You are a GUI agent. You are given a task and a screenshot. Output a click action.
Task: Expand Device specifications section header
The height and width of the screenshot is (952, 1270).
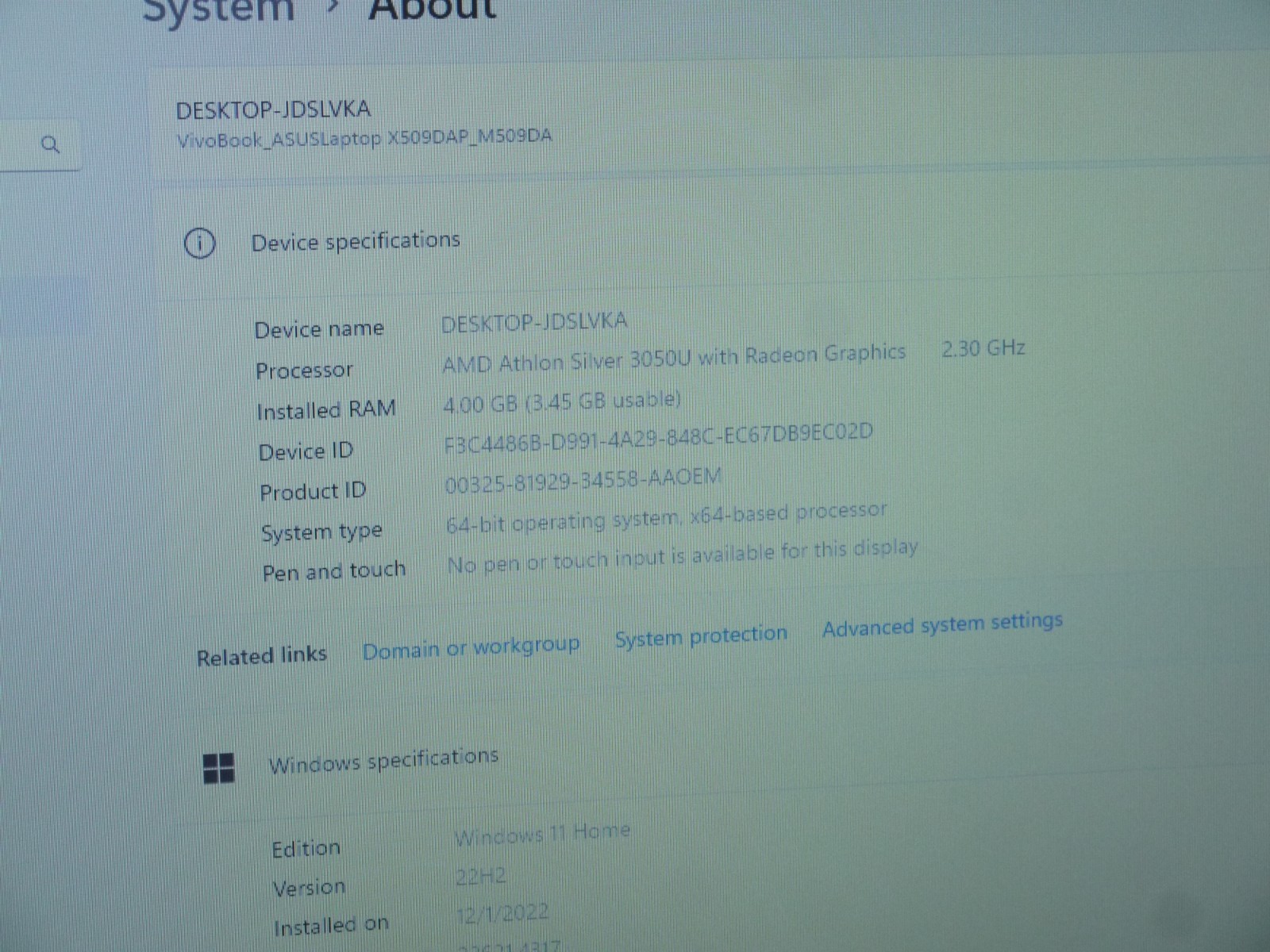click(356, 240)
